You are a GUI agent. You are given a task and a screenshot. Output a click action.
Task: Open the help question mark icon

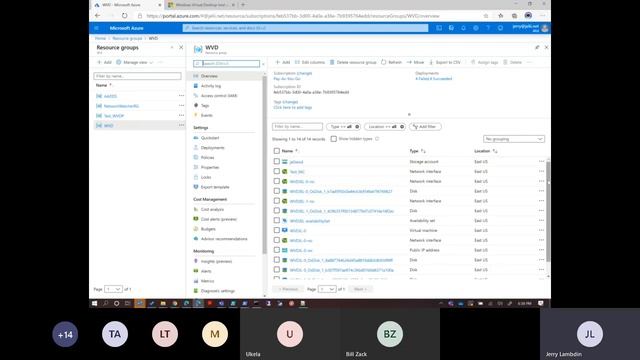pos(488,28)
